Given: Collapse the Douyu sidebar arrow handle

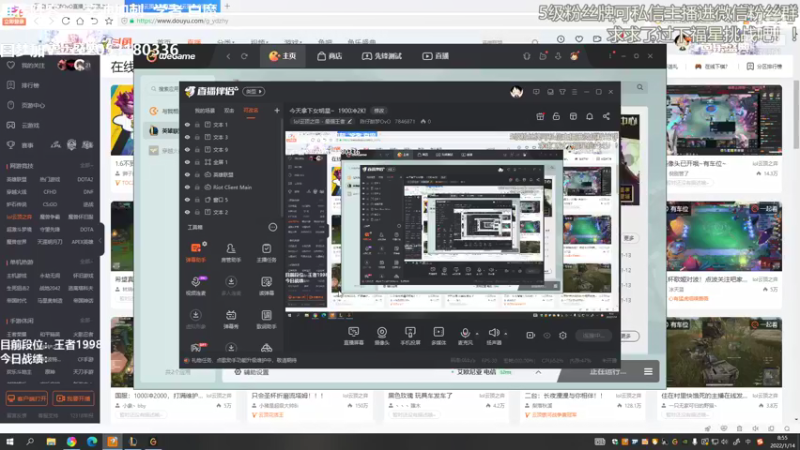Looking at the screenshot, I should tap(101, 240).
